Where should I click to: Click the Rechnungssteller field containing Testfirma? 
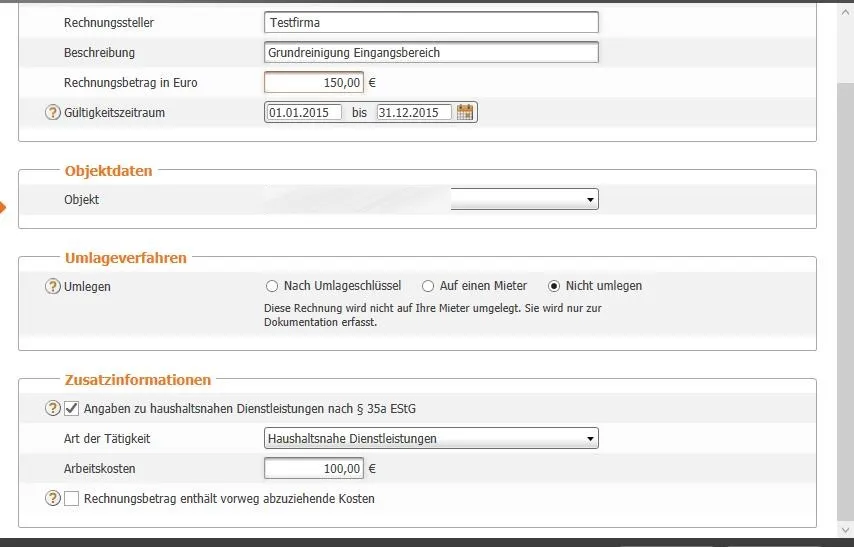click(x=432, y=22)
